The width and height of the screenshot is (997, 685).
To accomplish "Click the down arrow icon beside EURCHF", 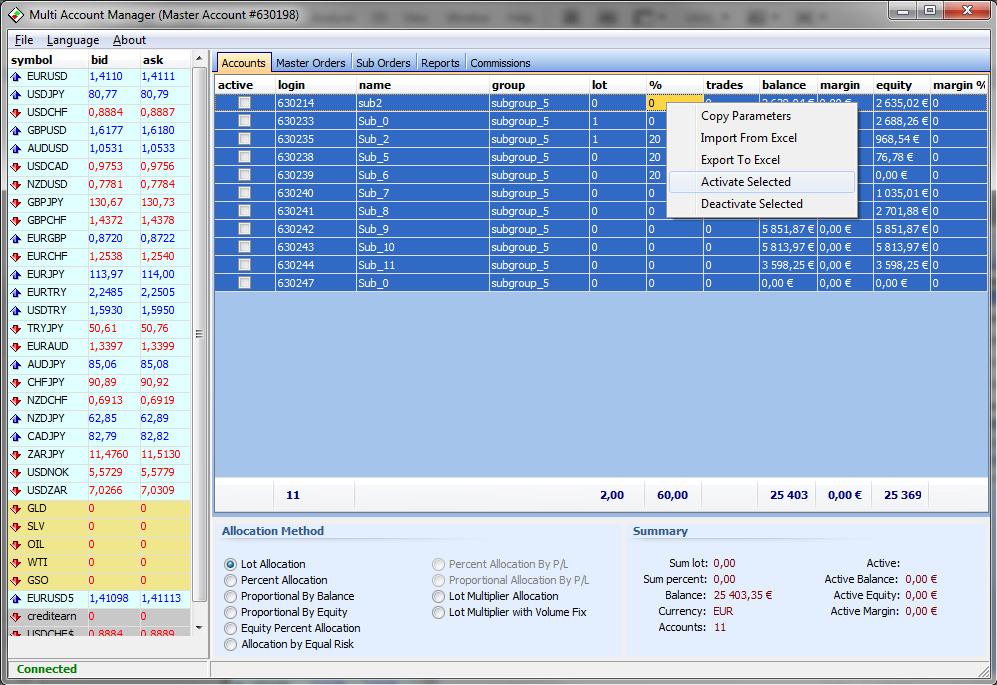I will coord(16,256).
